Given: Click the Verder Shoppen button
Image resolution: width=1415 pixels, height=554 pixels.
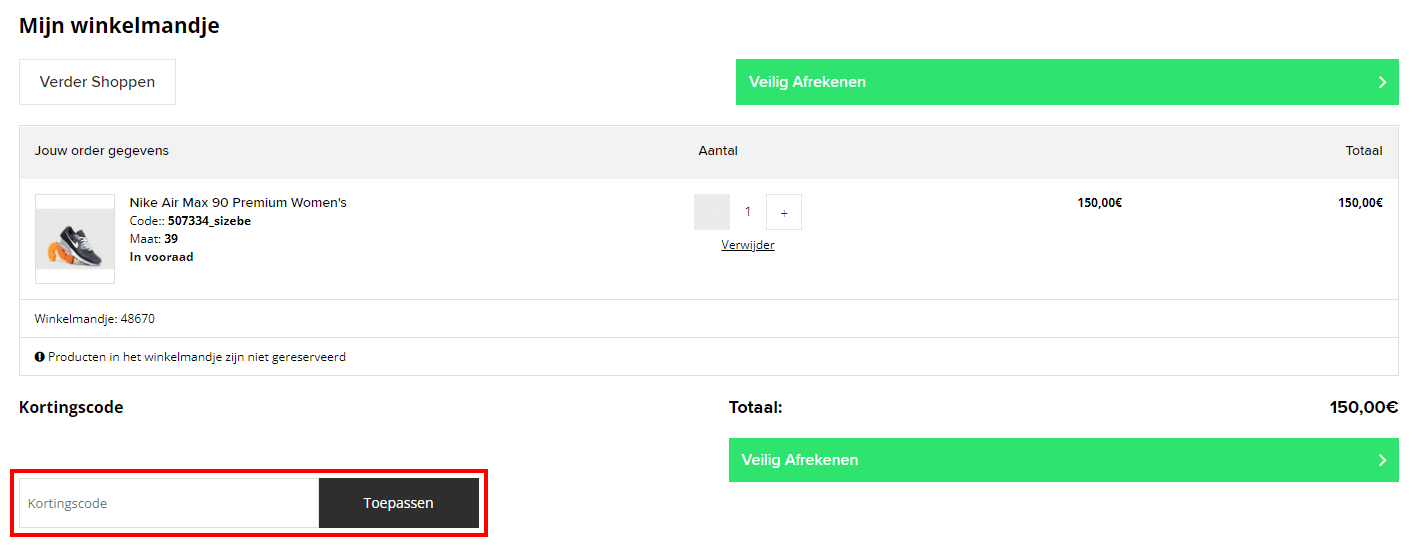Looking at the screenshot, I should 97,82.
